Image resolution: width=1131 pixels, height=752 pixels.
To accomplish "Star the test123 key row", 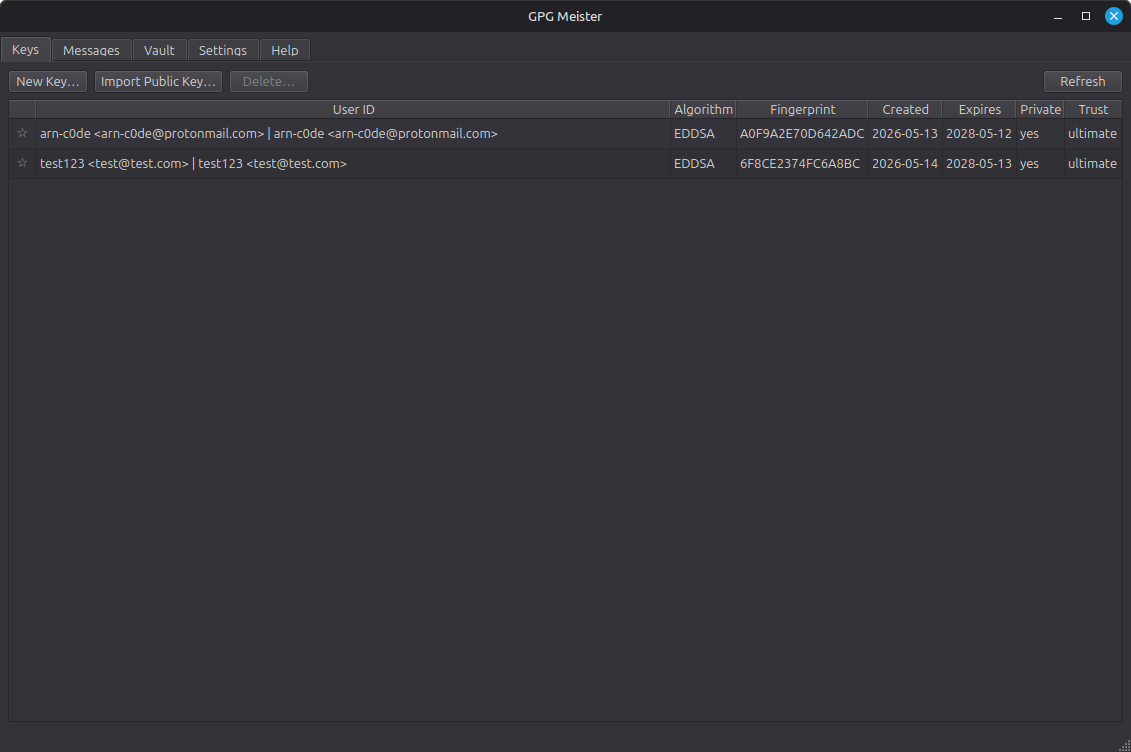I will (22, 164).
